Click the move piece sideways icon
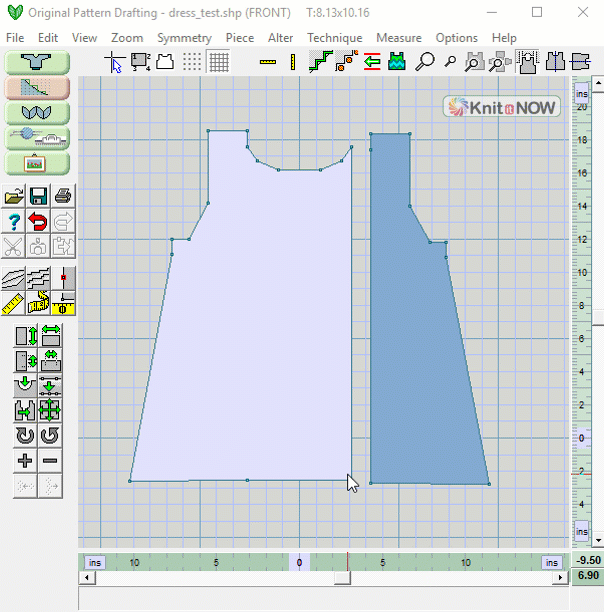This screenshot has height=612, width=604. tap(26, 411)
